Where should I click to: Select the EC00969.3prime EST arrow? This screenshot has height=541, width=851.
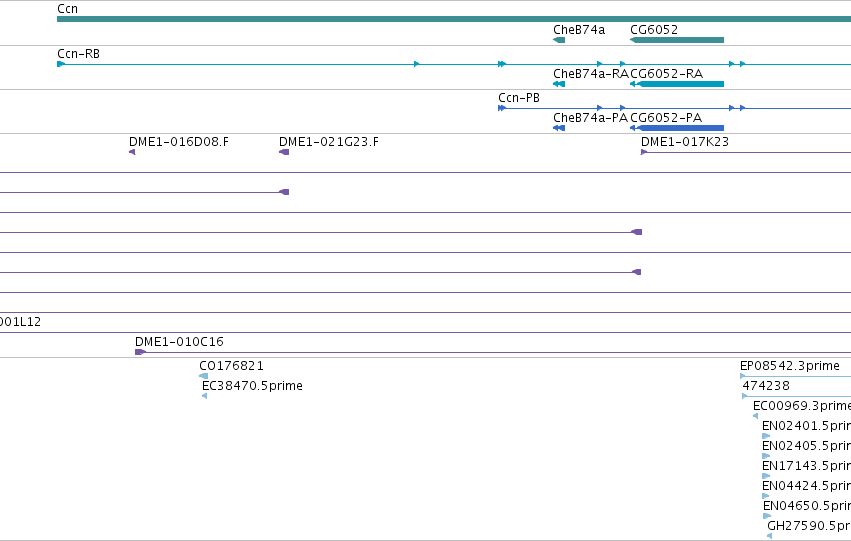coord(755,416)
